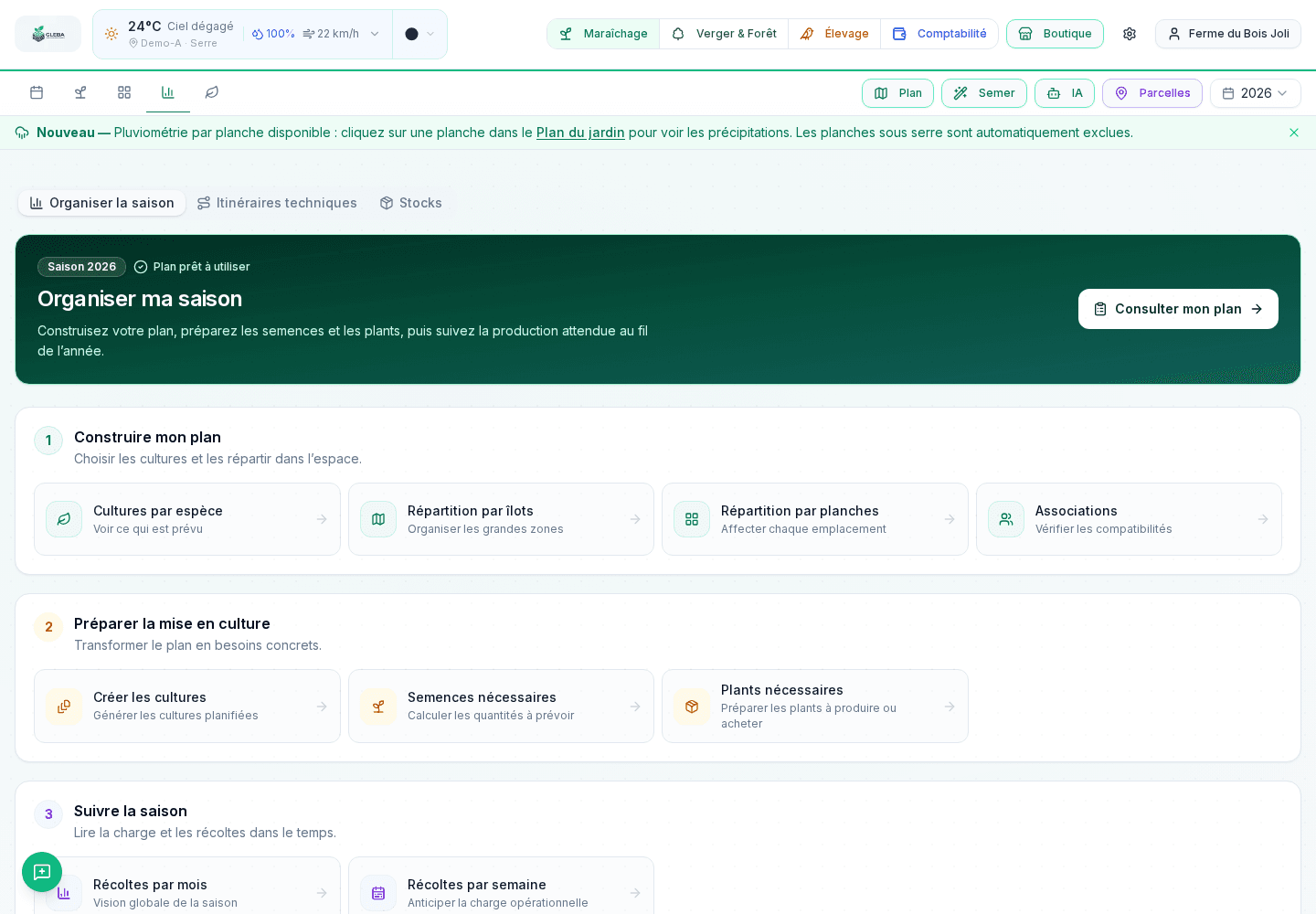1316x914 pixels.
Task: Open Ferme du Bois Joli account menu
Action: 1228,34
